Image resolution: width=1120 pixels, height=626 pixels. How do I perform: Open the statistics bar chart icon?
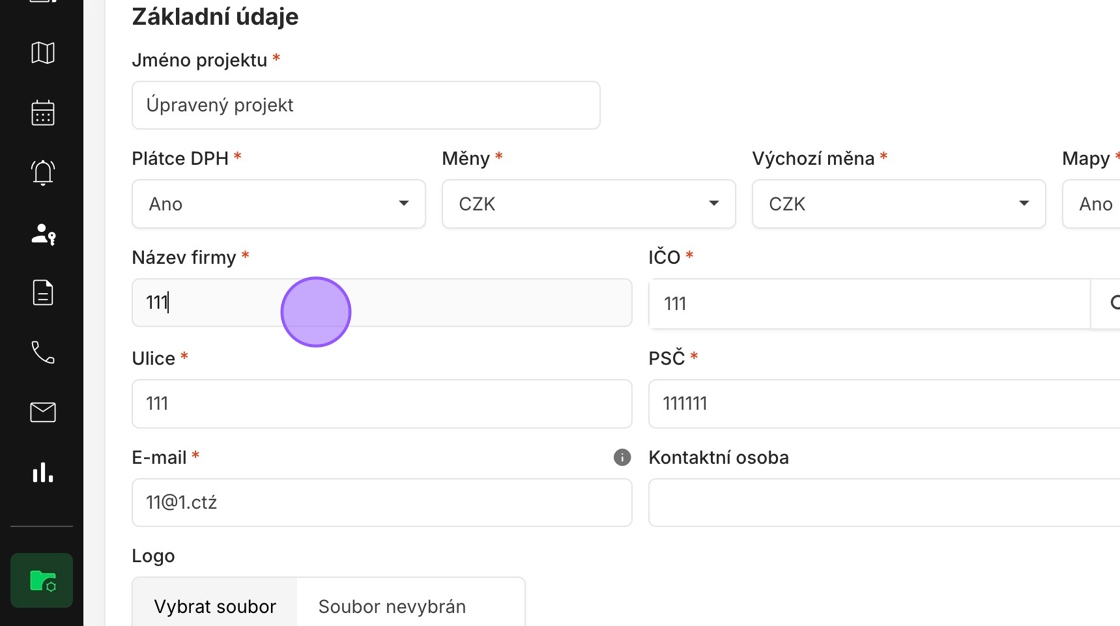click(43, 472)
